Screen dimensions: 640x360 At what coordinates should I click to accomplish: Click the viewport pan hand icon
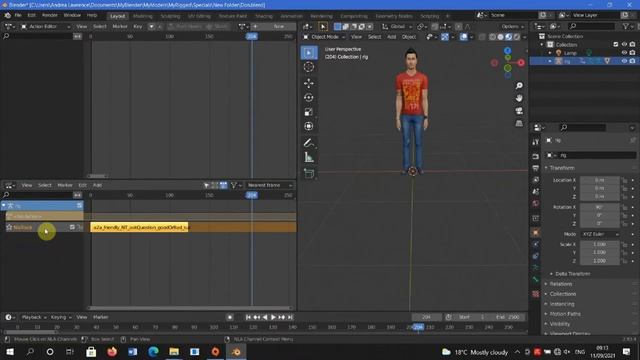pyautogui.click(x=519, y=98)
